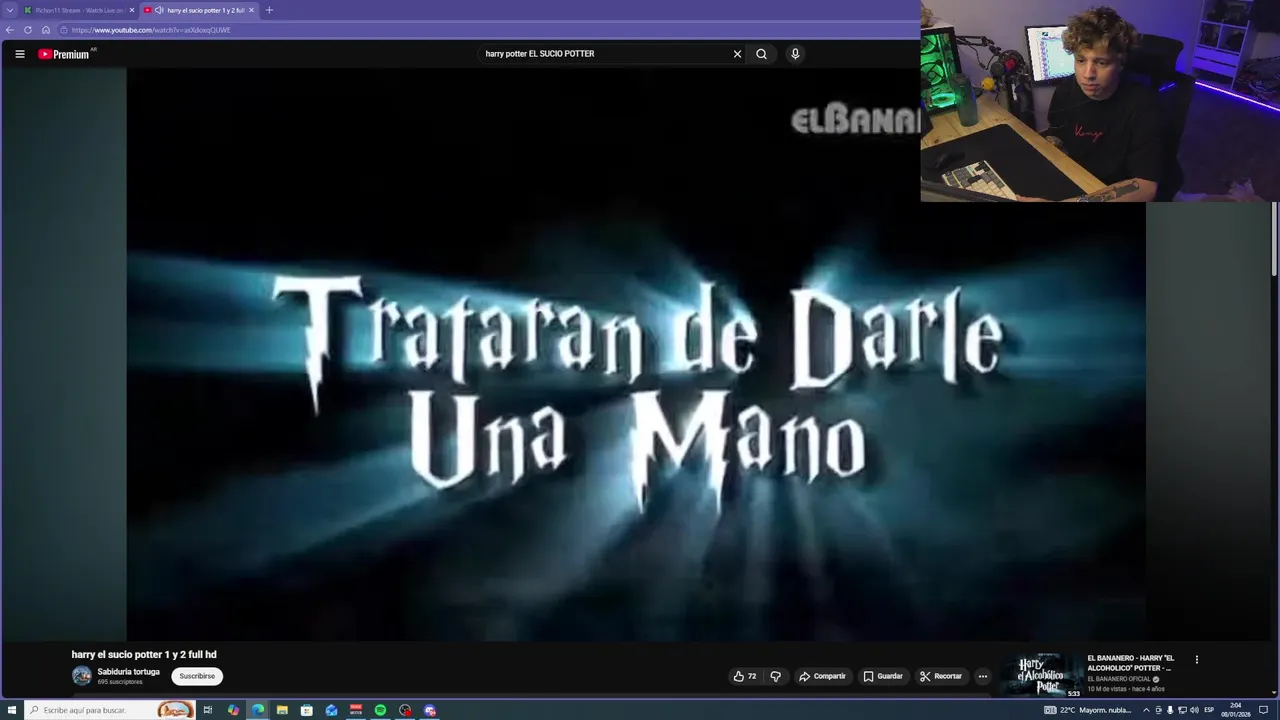Subscribe with the Suscribirse button
This screenshot has height=720, width=1280.
[x=197, y=676]
